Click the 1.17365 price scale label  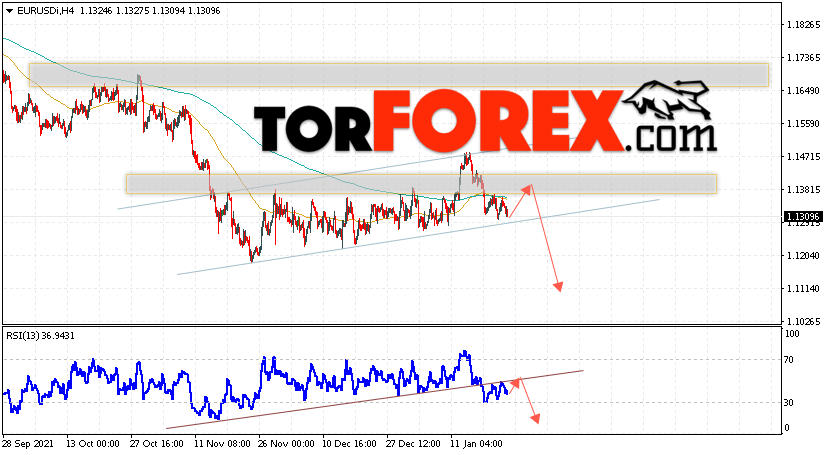click(x=803, y=57)
